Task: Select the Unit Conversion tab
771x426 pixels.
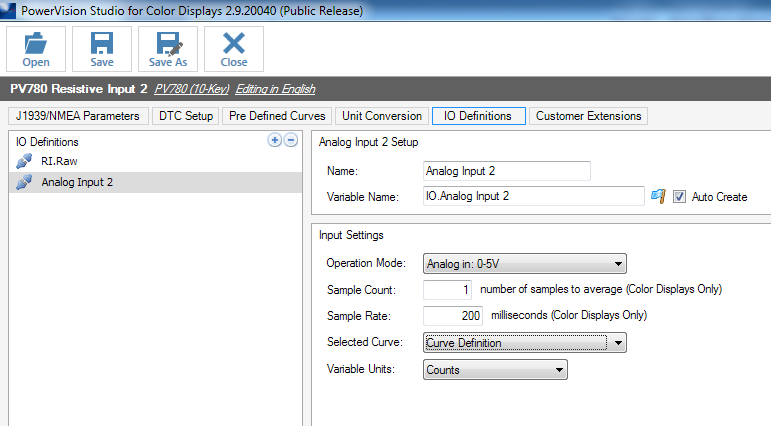Action: 382,116
